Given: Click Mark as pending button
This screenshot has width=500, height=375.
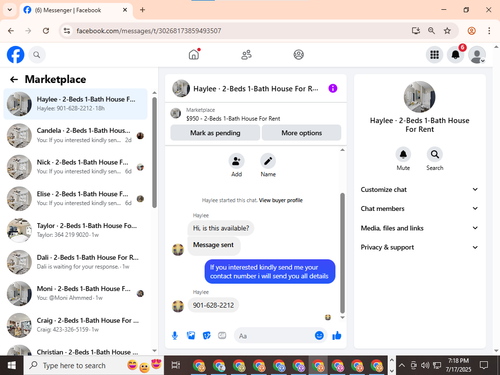Looking at the screenshot, I should (x=215, y=133).
